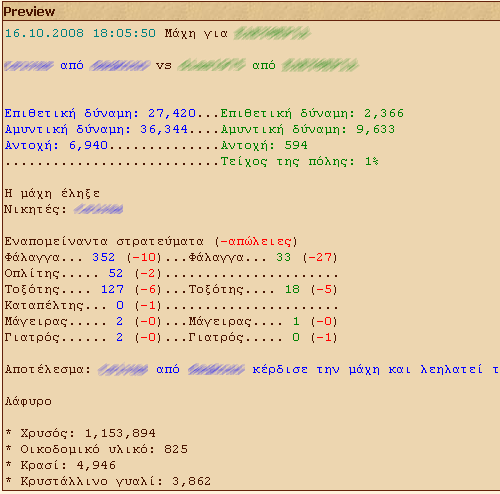Click the Μάχη για text
This screenshot has width=500, height=494.
(x=196, y=33)
